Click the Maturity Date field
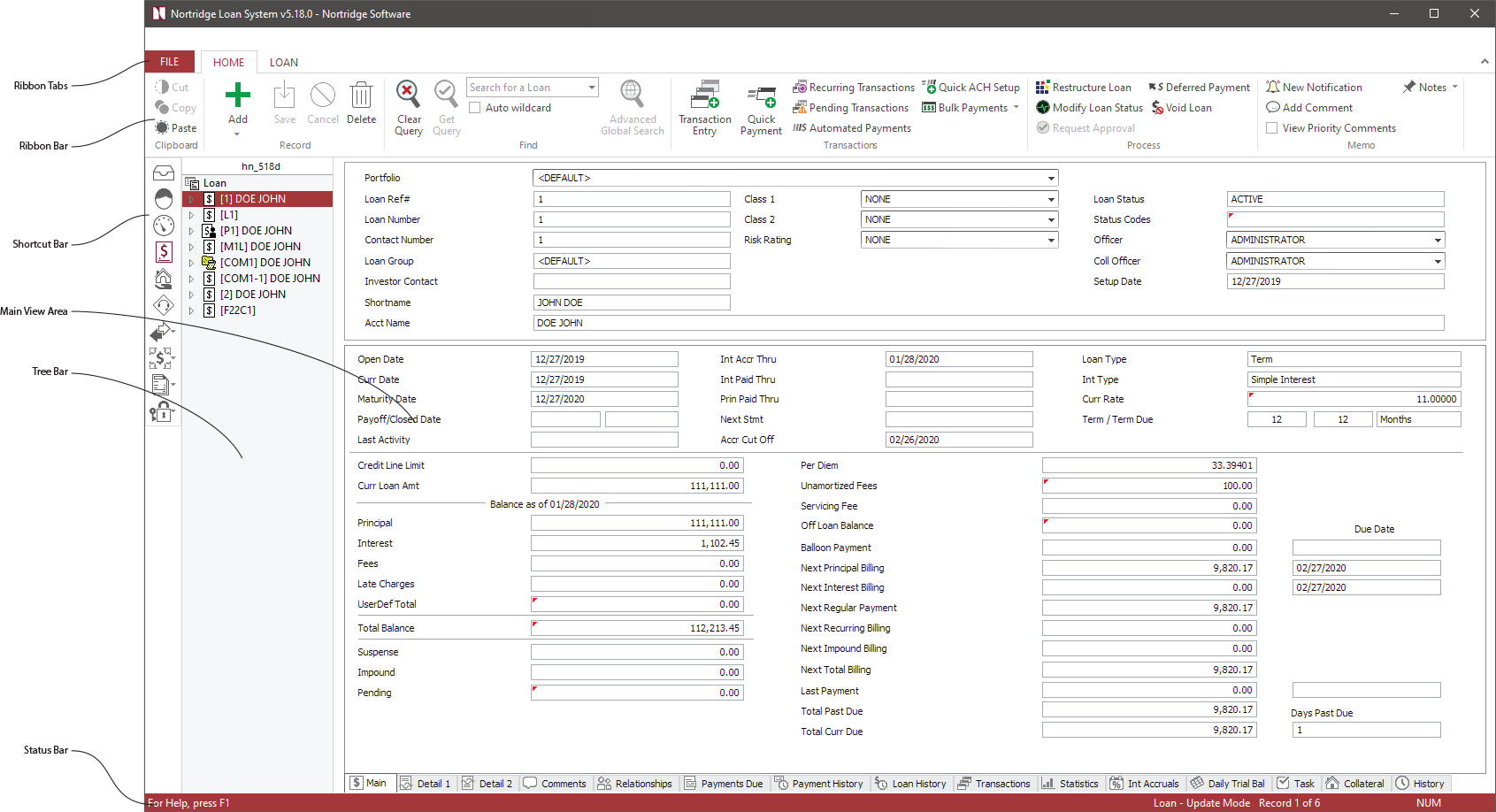This screenshot has height=812, width=1496. tap(604, 399)
